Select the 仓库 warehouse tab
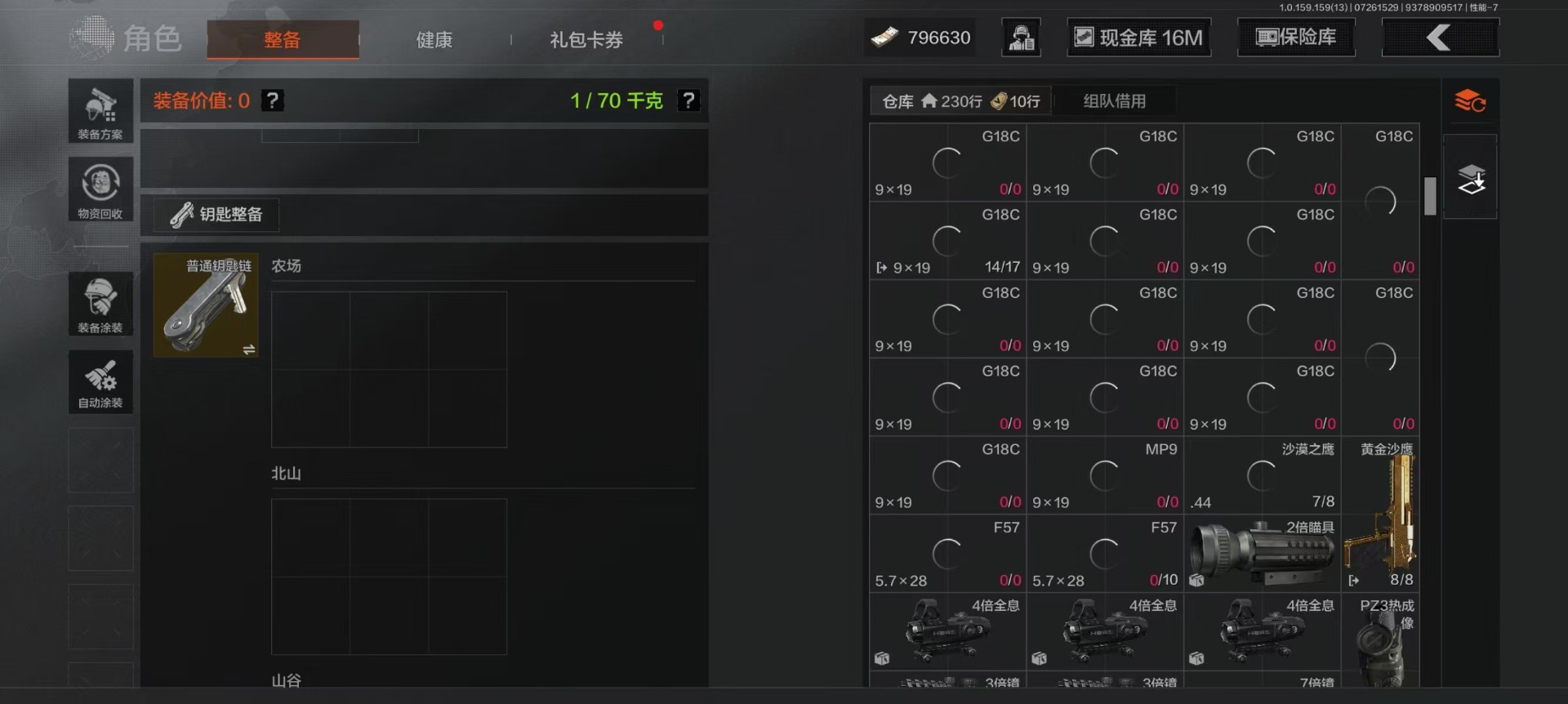The width and height of the screenshot is (1568, 704). tap(961, 101)
